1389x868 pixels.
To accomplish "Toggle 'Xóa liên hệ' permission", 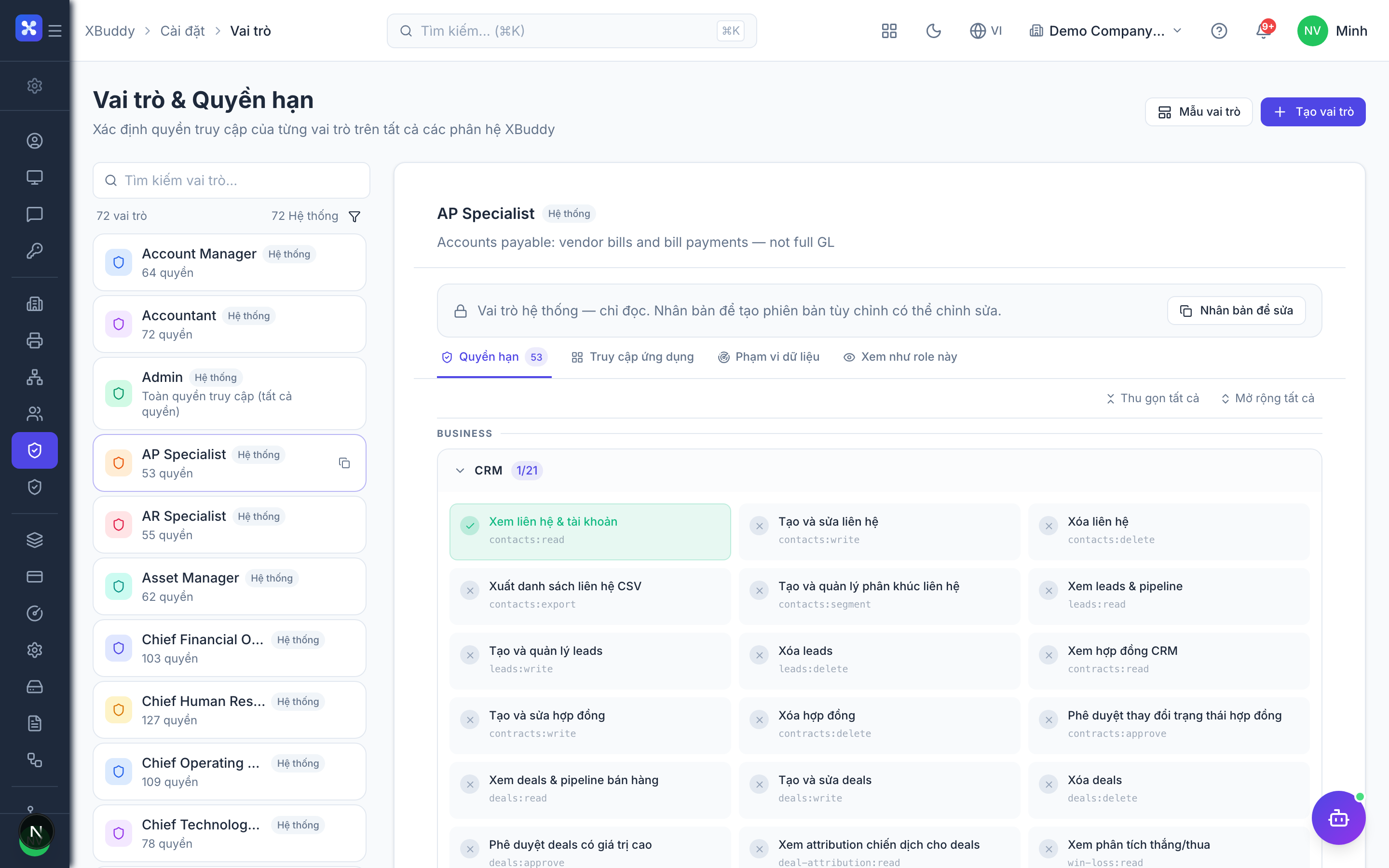I will click(x=1169, y=531).
